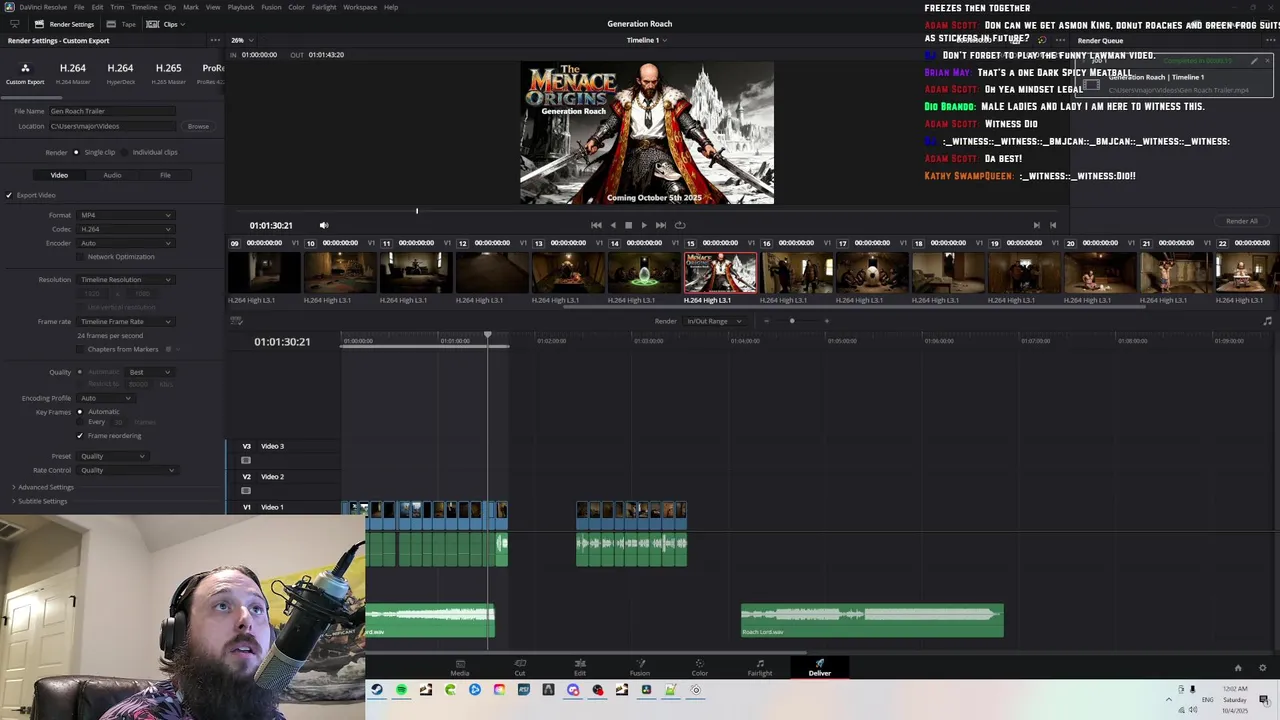Click the Tape toolbar button
This screenshot has width=1280, height=720.
point(122,24)
